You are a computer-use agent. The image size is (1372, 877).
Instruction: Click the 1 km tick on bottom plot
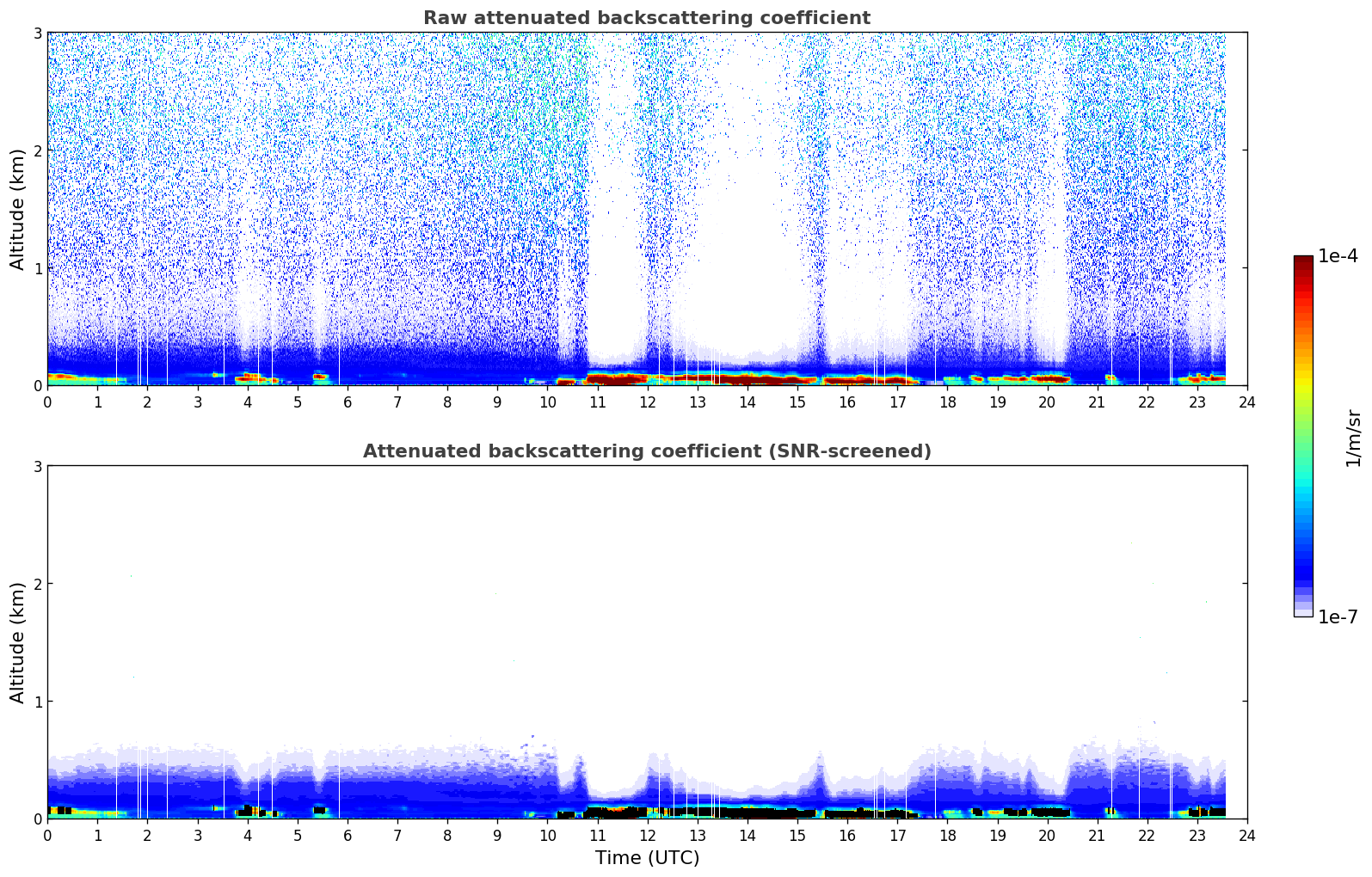(37, 702)
